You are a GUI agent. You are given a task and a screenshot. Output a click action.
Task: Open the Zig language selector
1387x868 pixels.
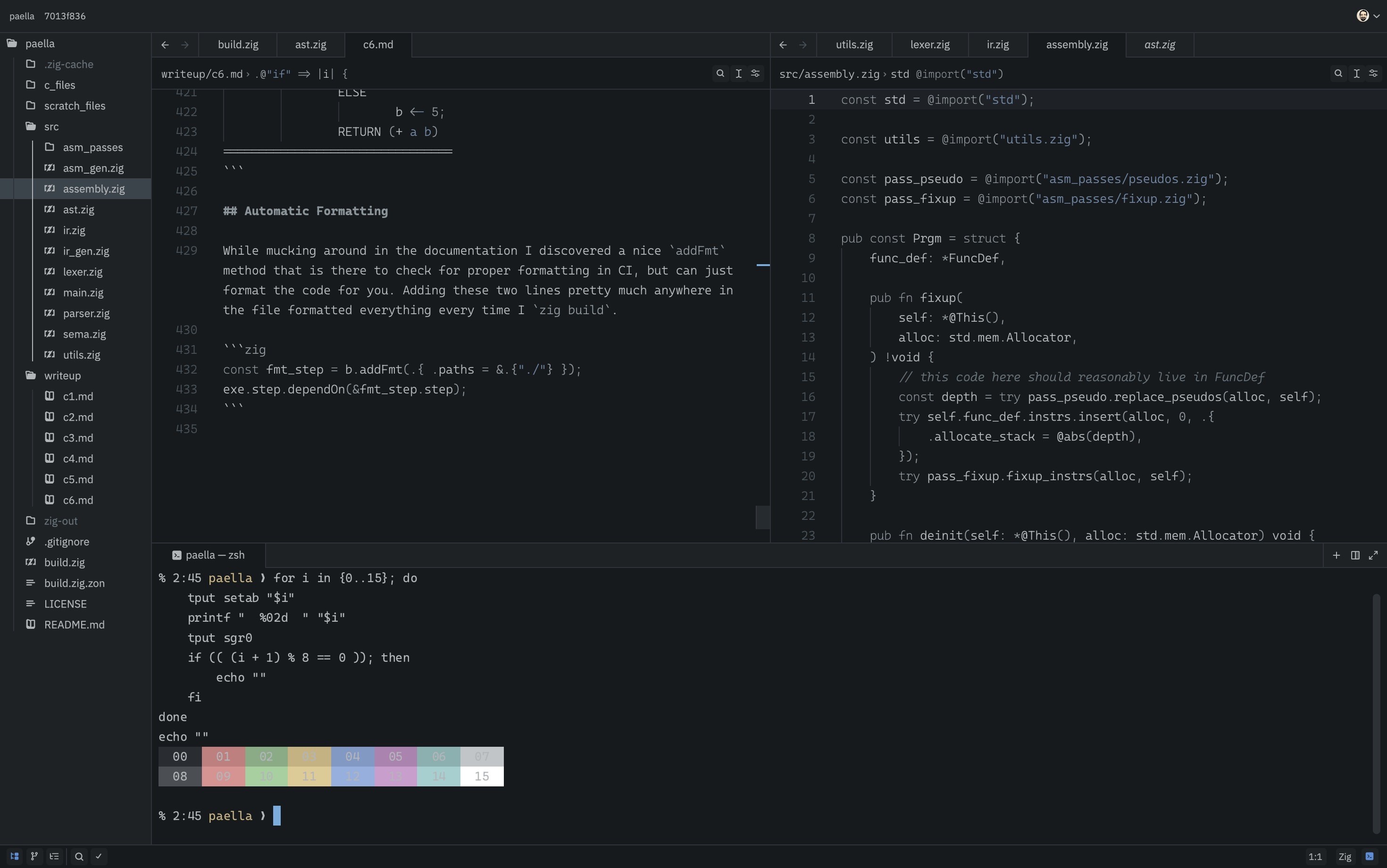1345,856
